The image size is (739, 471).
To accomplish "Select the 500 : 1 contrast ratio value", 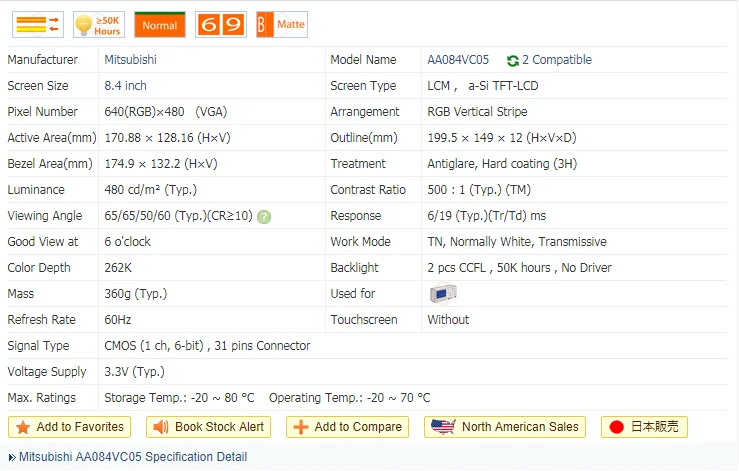I will point(479,190).
